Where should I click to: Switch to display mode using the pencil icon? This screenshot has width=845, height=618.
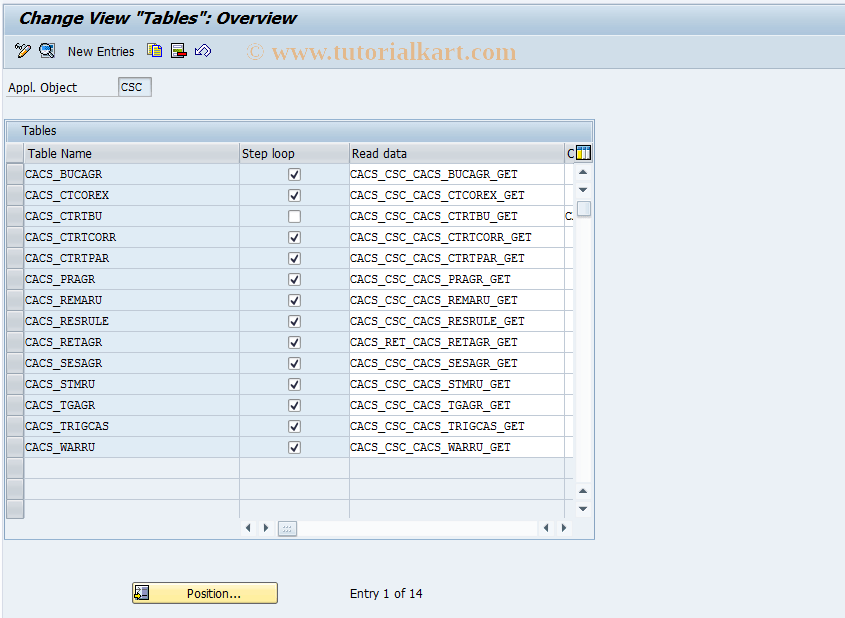[22, 51]
